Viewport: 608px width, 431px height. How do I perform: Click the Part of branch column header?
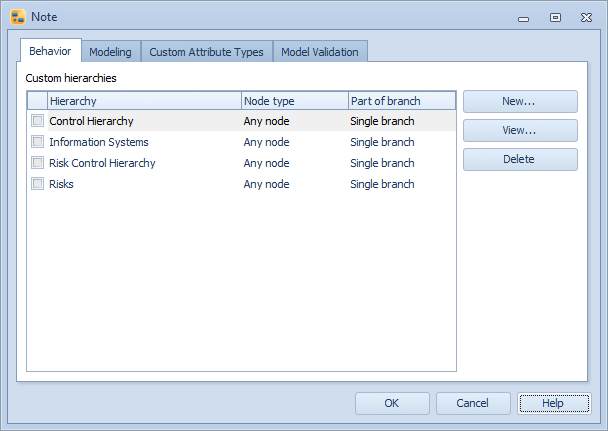401,101
